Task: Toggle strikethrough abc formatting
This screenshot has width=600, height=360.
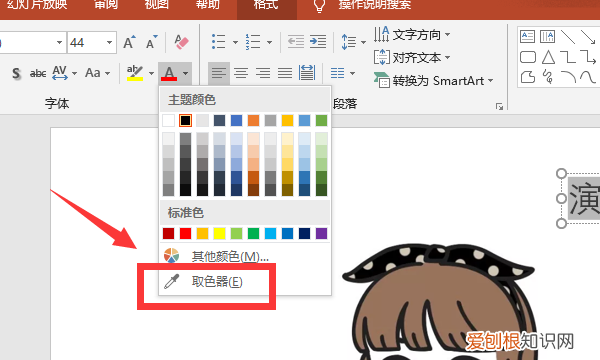Action: coord(38,73)
